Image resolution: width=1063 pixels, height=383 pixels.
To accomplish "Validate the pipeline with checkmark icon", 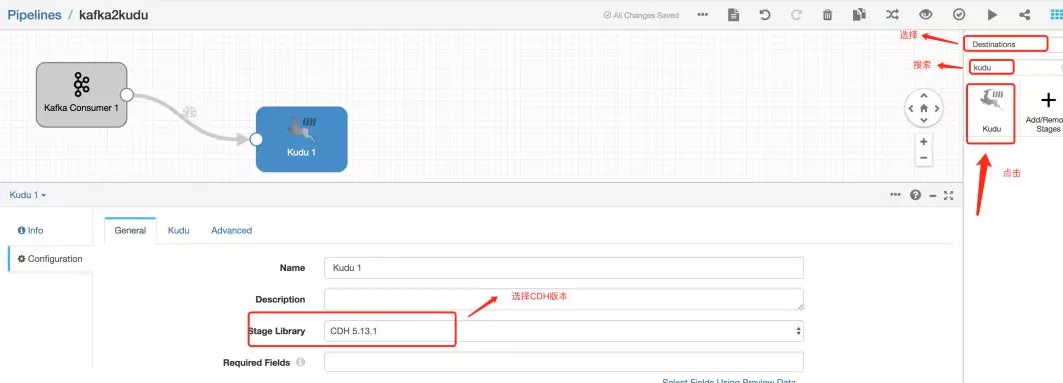I will 959,14.
